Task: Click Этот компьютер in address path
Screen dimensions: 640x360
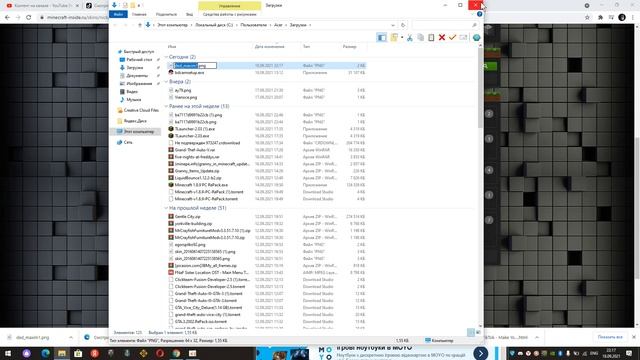Action: pyautogui.click(x=173, y=25)
